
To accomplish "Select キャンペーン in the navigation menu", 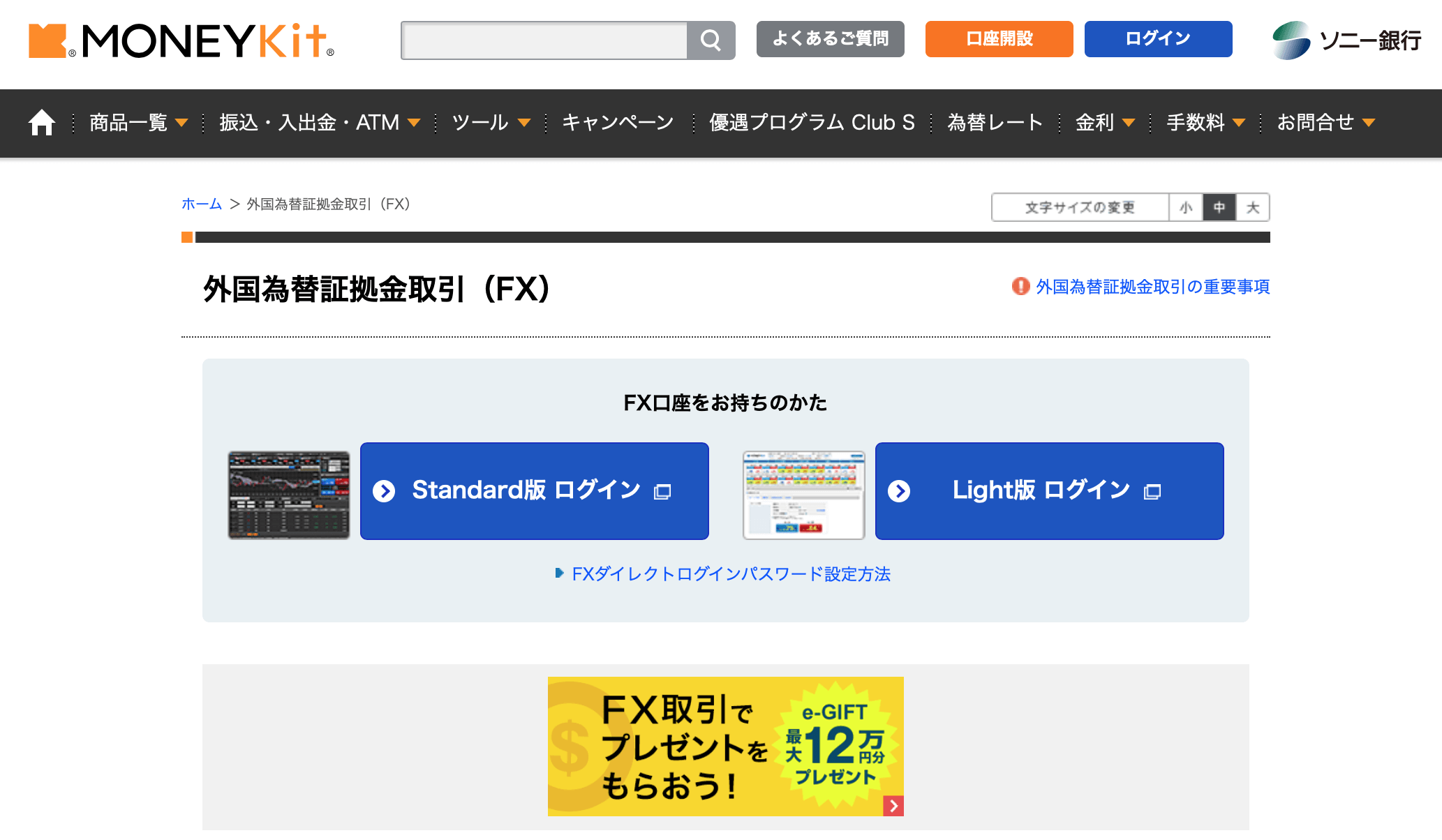I will click(618, 123).
